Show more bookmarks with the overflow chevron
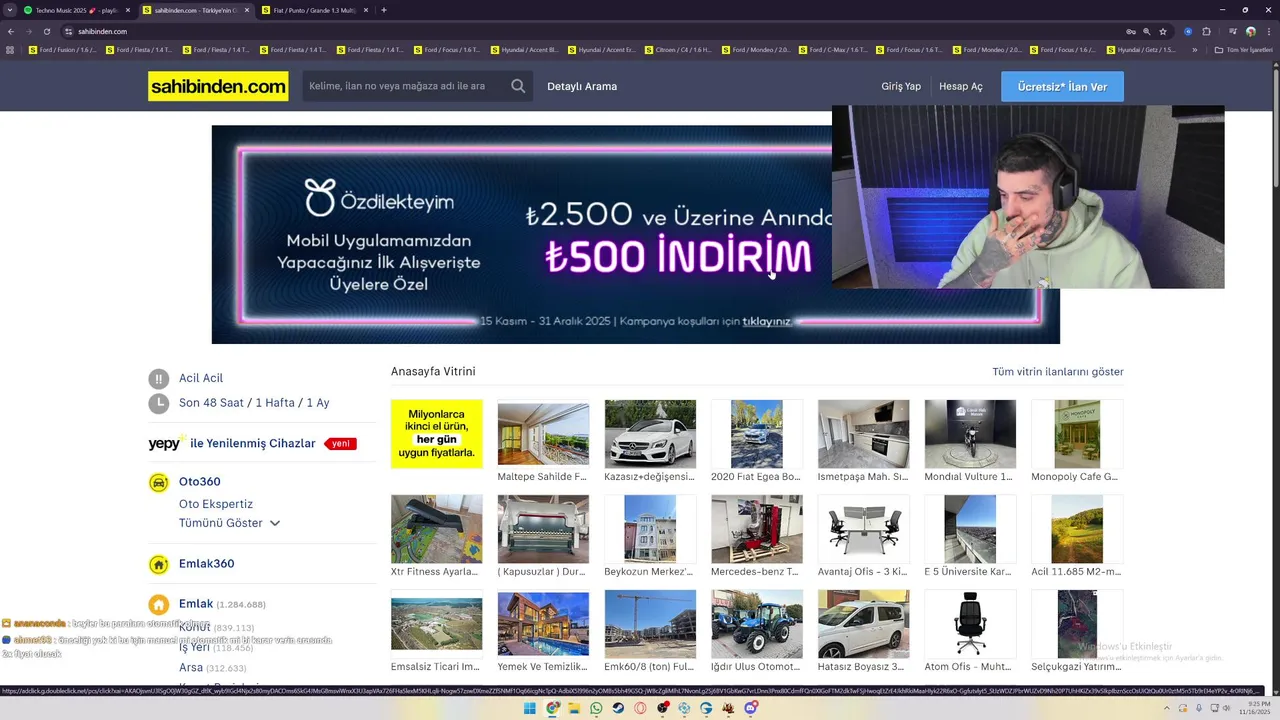This screenshot has height=720, width=1280. click(1194, 50)
